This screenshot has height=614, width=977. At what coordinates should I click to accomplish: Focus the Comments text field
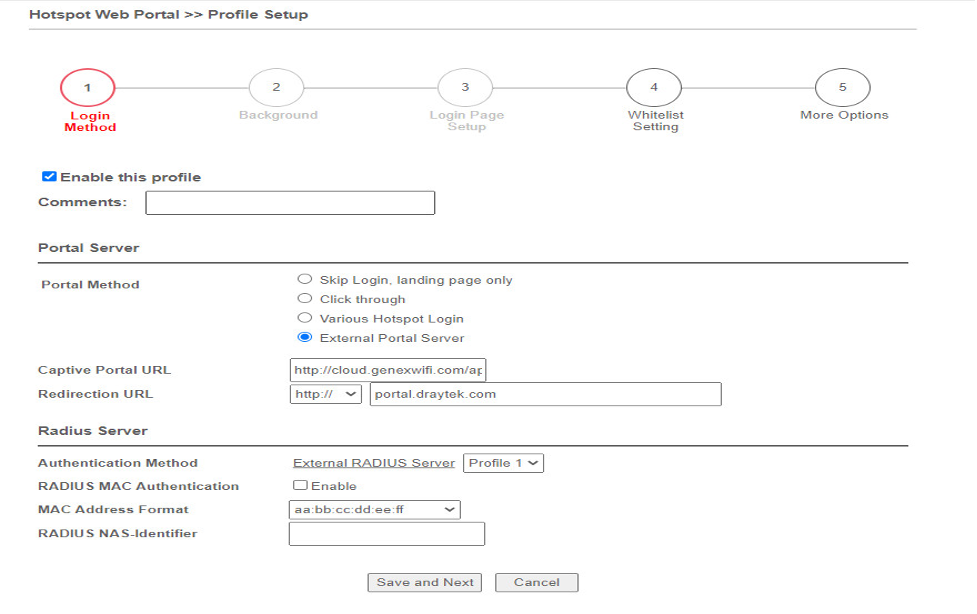point(290,203)
